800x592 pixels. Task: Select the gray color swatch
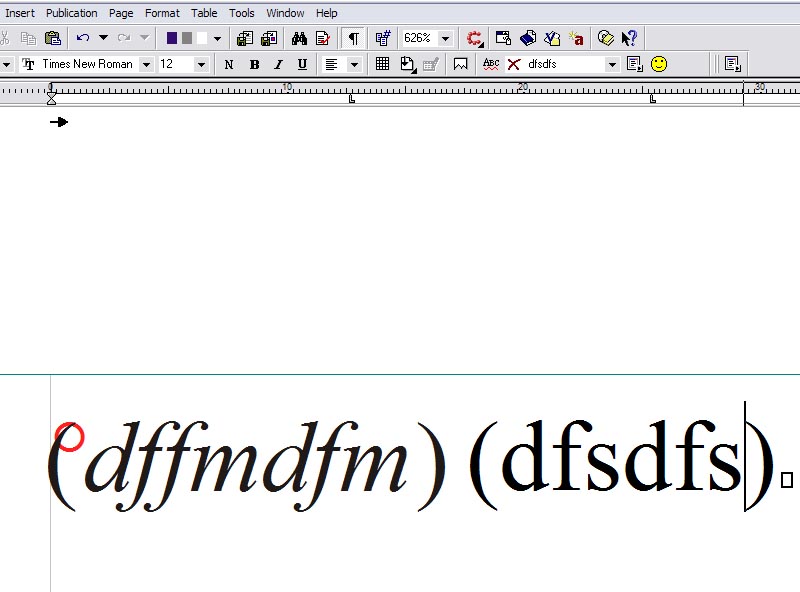tap(187, 38)
